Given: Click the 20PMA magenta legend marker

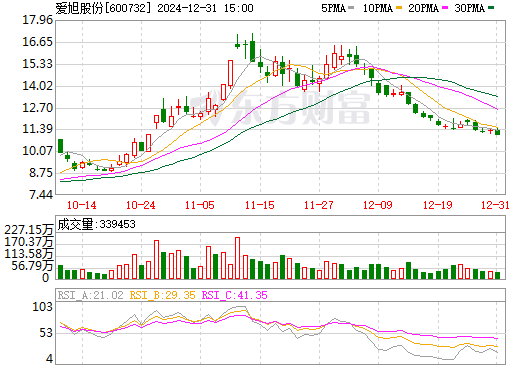Looking at the screenshot, I should [445, 8].
